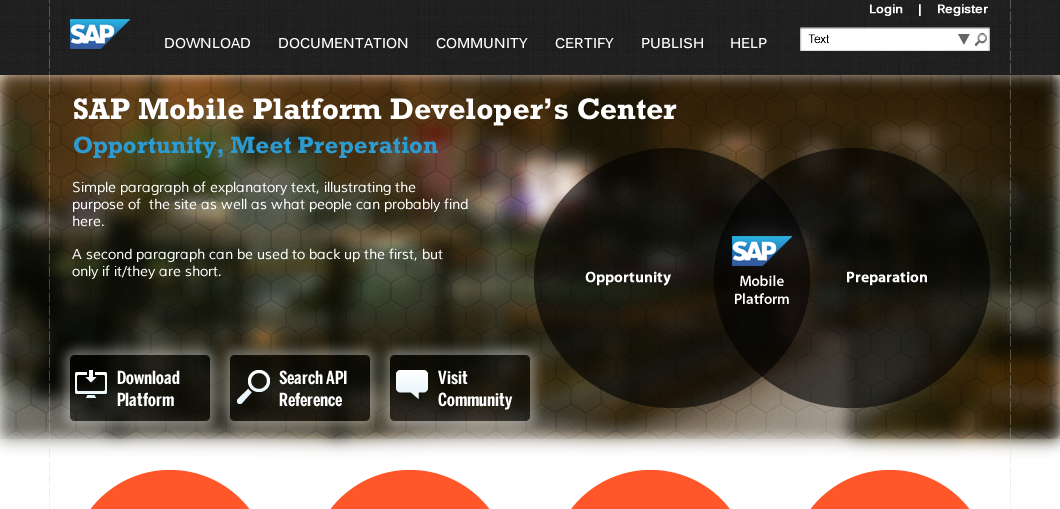The height and width of the screenshot is (509, 1060).
Task: Click the Search API Reference button
Action: (x=300, y=388)
